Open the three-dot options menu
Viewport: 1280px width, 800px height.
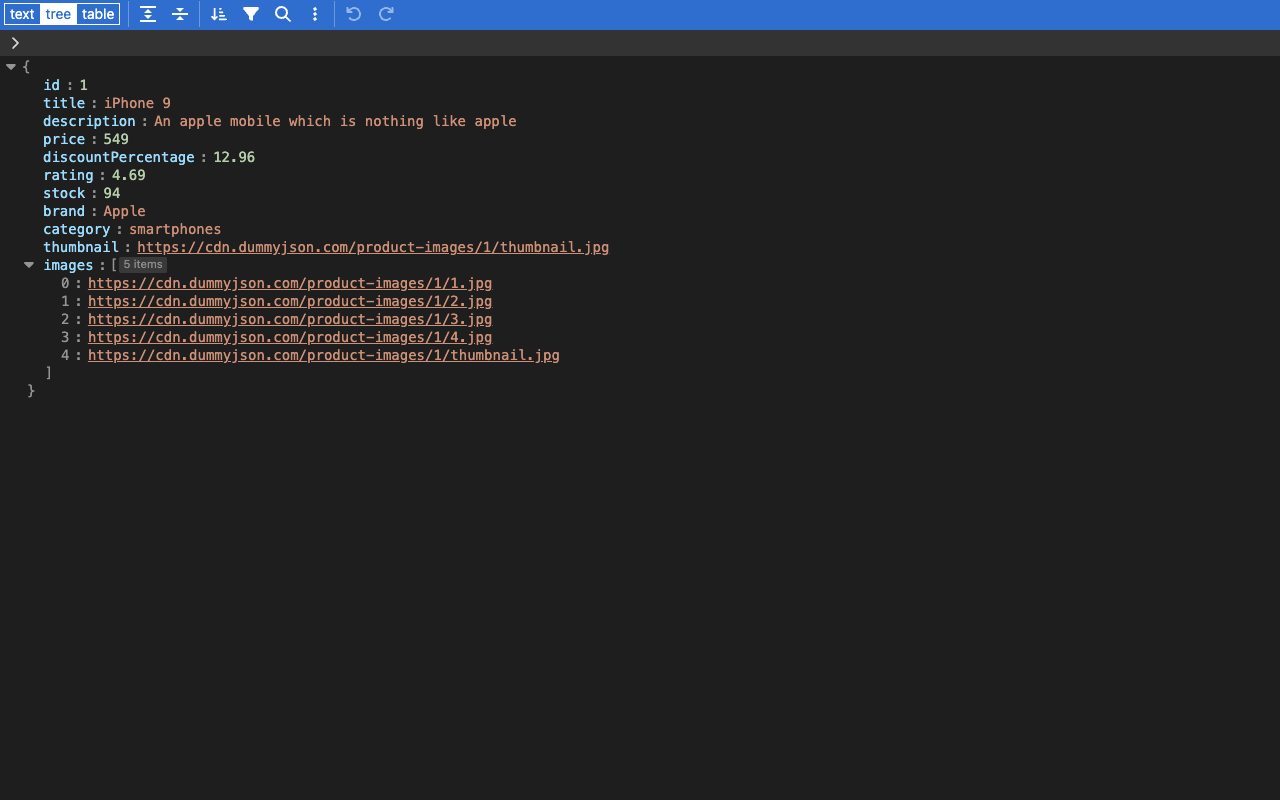pyautogui.click(x=315, y=14)
